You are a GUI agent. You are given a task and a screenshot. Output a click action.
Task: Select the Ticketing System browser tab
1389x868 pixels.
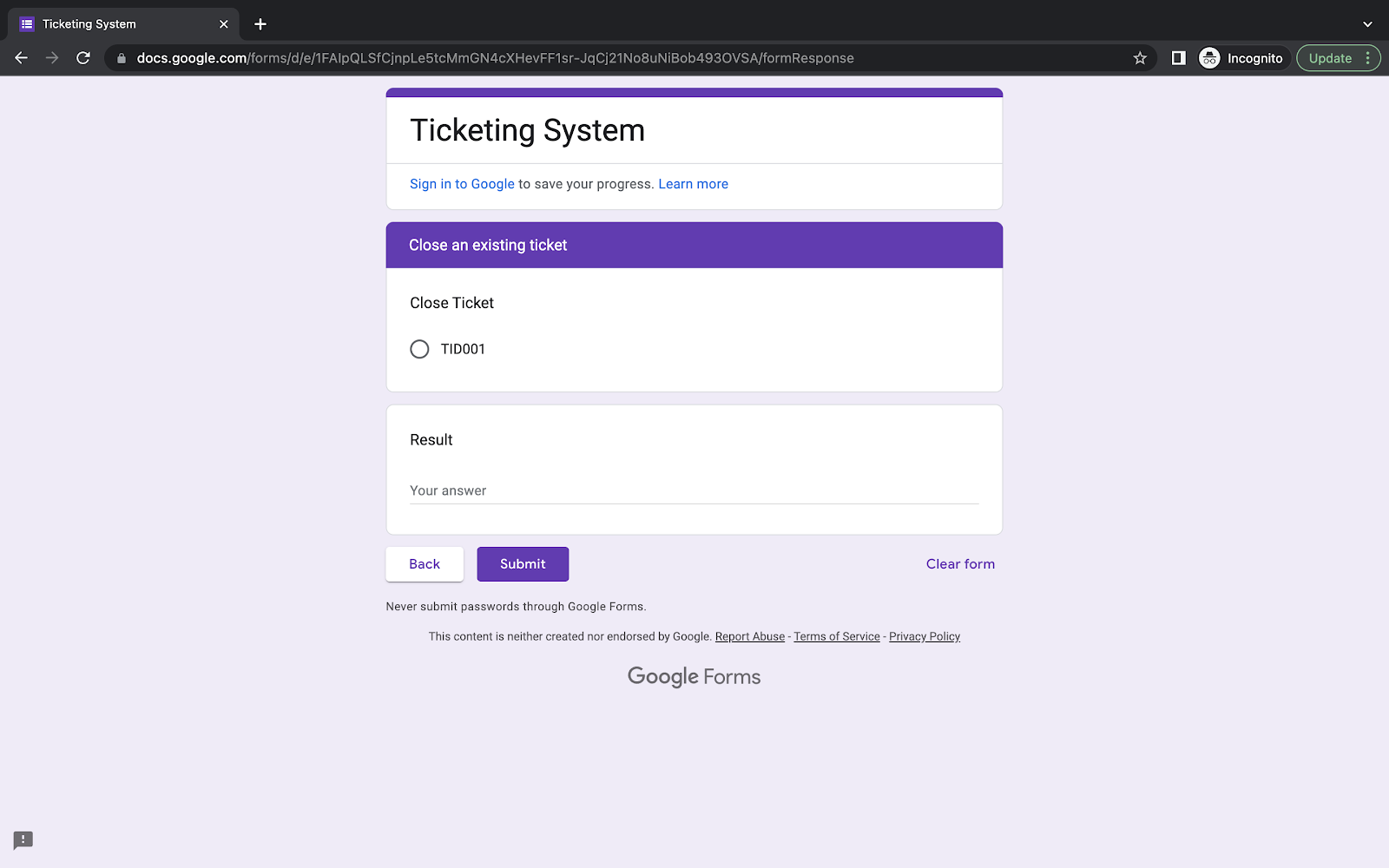pyautogui.click(x=124, y=24)
